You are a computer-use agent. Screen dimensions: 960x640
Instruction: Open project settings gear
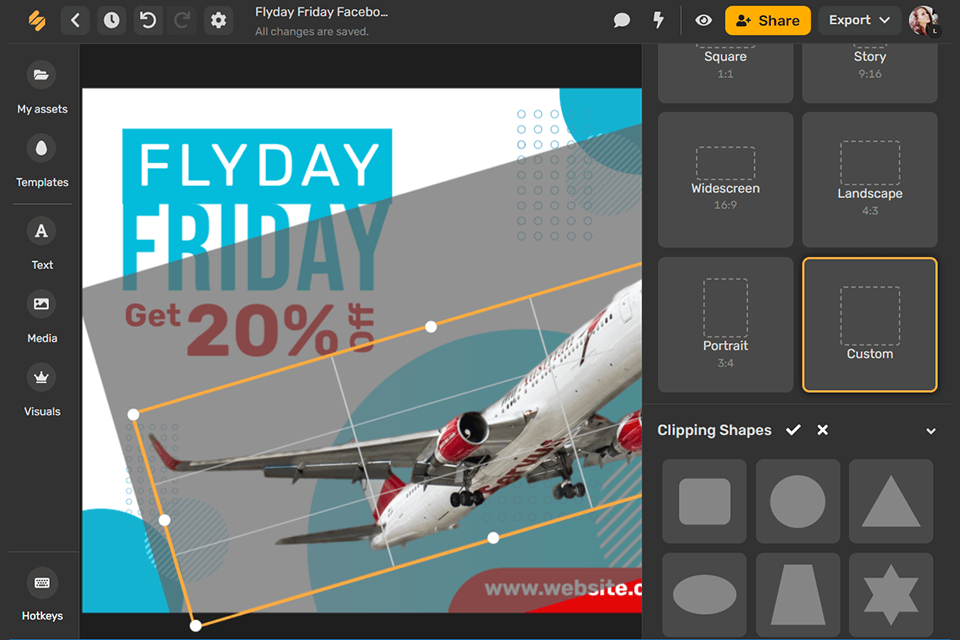(x=218, y=21)
